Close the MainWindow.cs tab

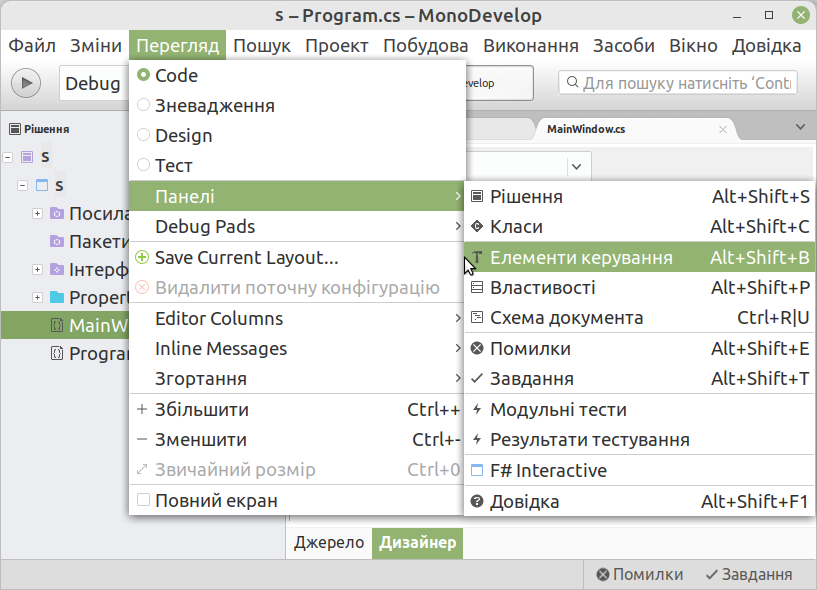click(723, 129)
